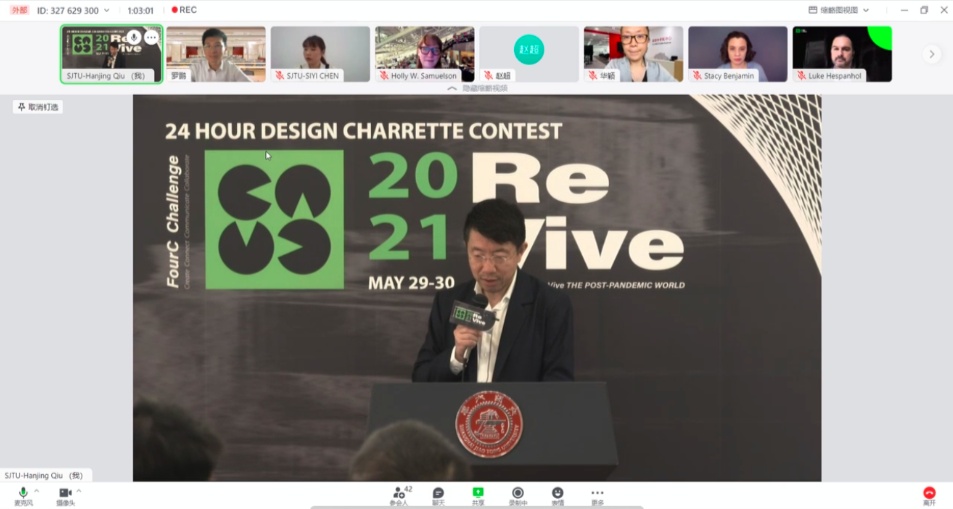The width and height of the screenshot is (953, 509).
Task: Open the More (更多) options icon
Action: point(597,494)
